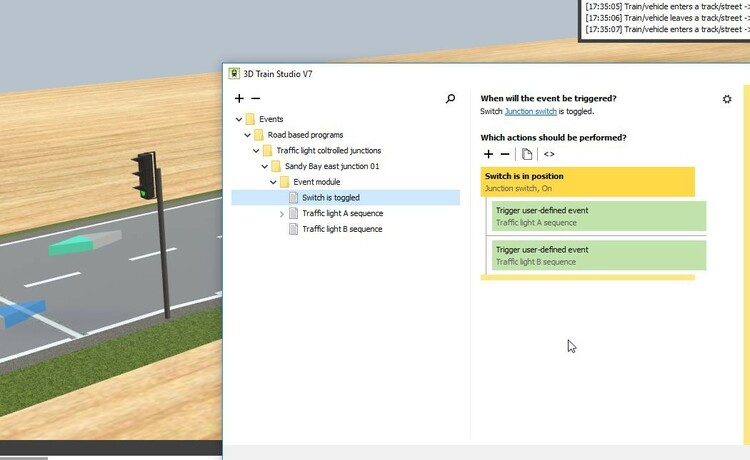Click the Road based programs folder icon
Image resolution: width=750 pixels, height=460 pixels.
[x=259, y=135]
